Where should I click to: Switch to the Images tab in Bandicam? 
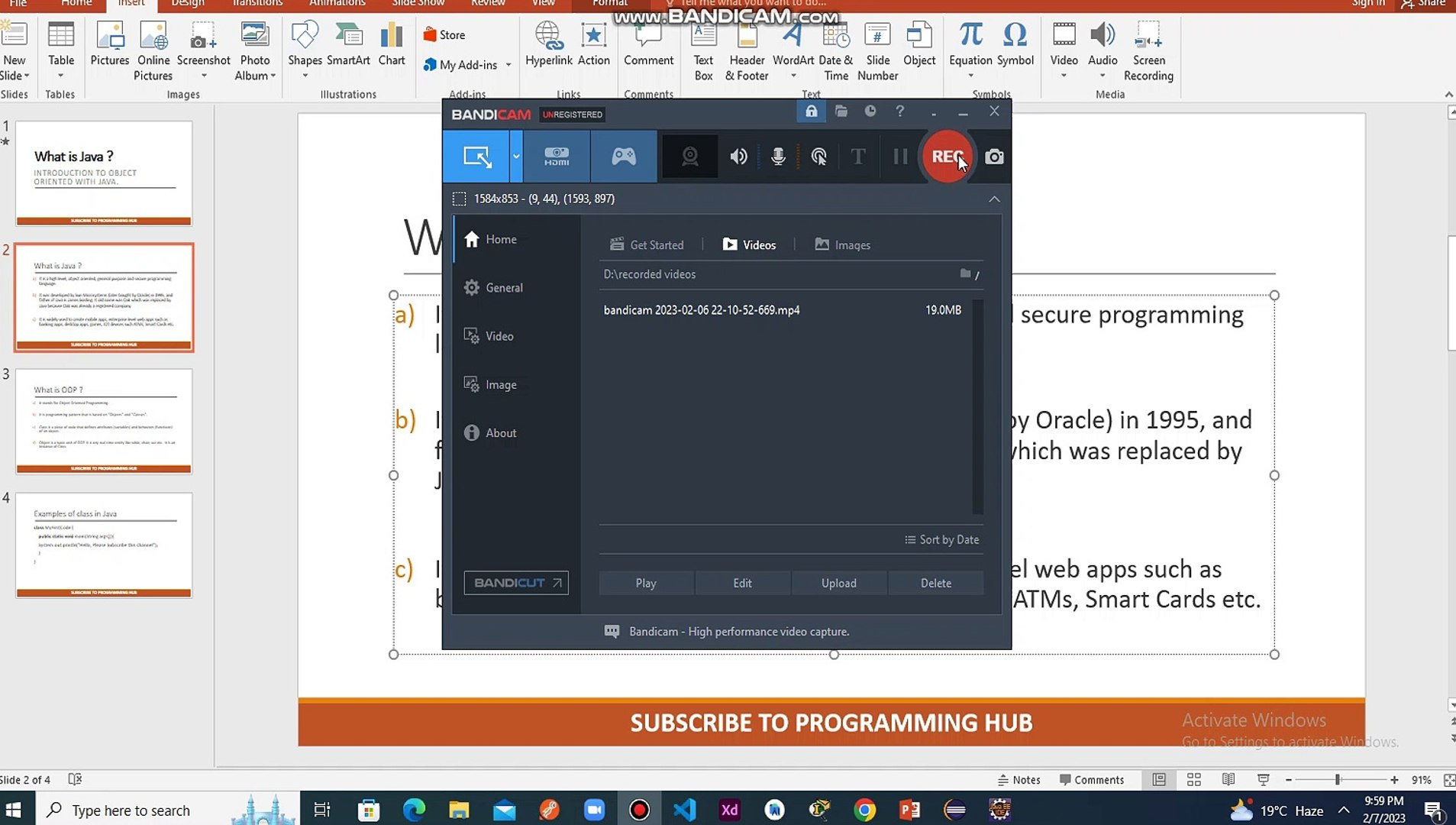click(x=842, y=244)
